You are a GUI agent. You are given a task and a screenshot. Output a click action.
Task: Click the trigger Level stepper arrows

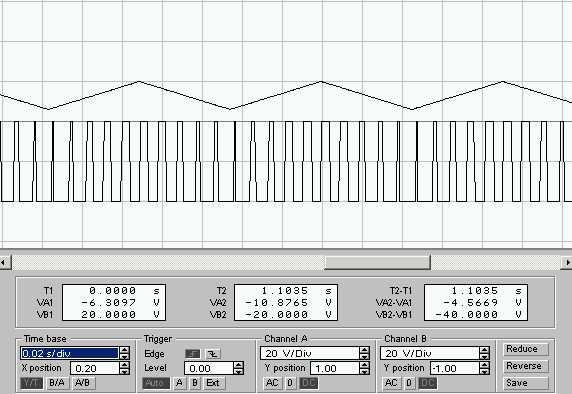click(x=239, y=368)
